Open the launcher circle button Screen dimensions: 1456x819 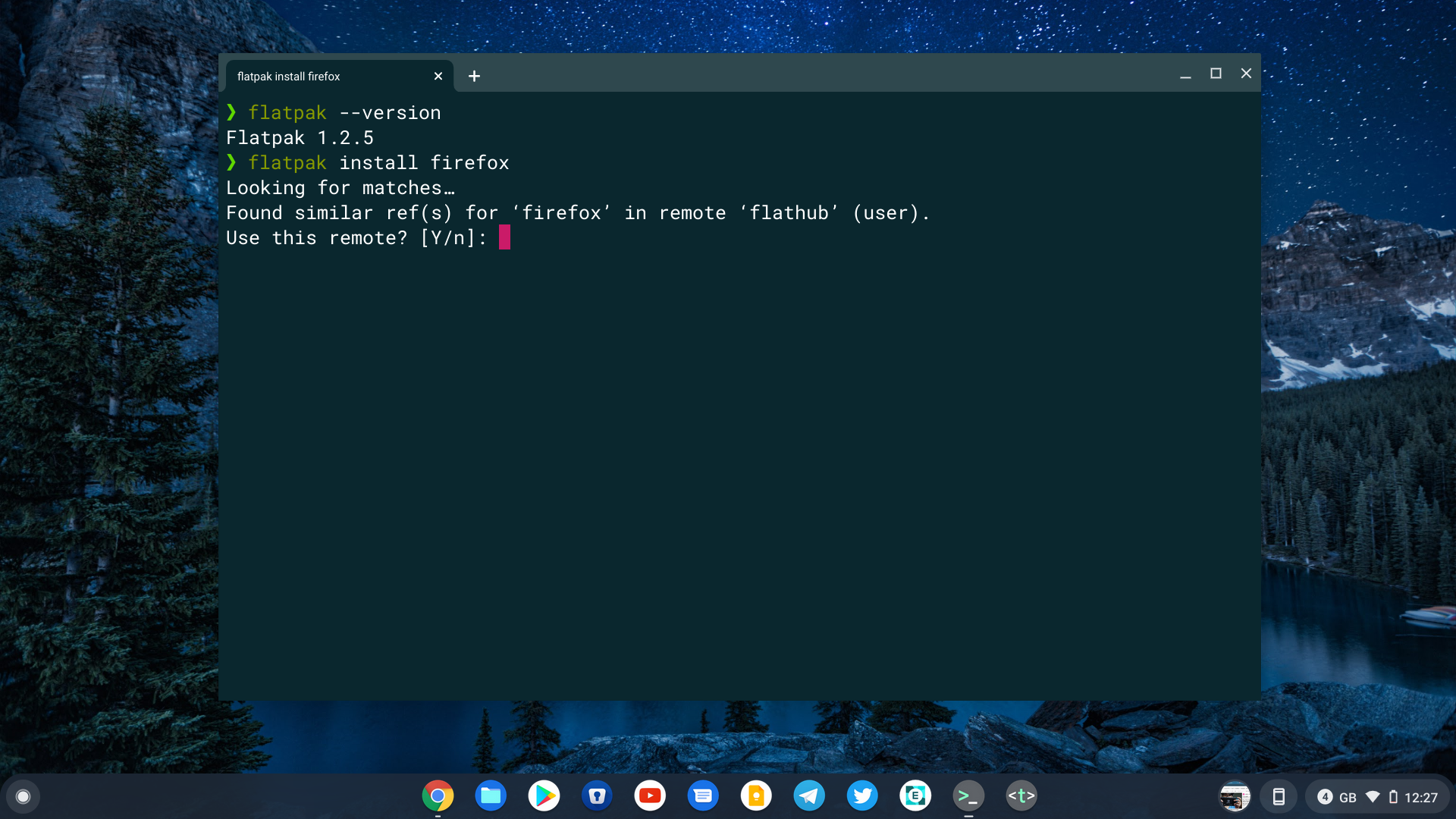tap(23, 796)
